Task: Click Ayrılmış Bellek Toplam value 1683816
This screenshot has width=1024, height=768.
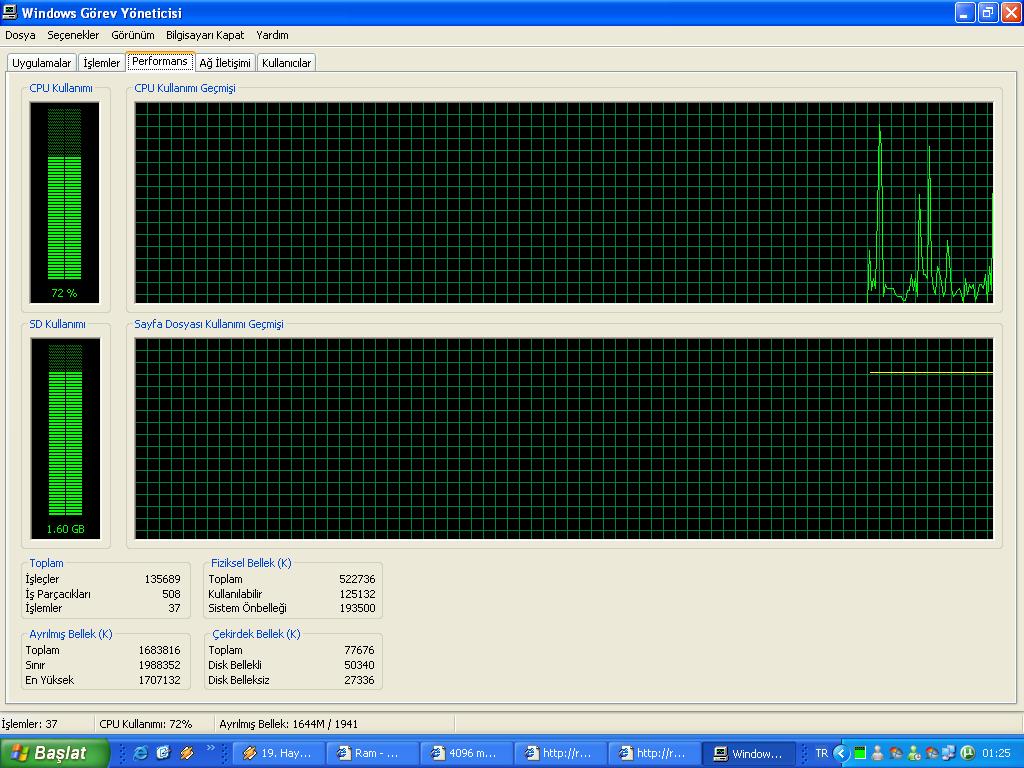Action: click(x=159, y=650)
